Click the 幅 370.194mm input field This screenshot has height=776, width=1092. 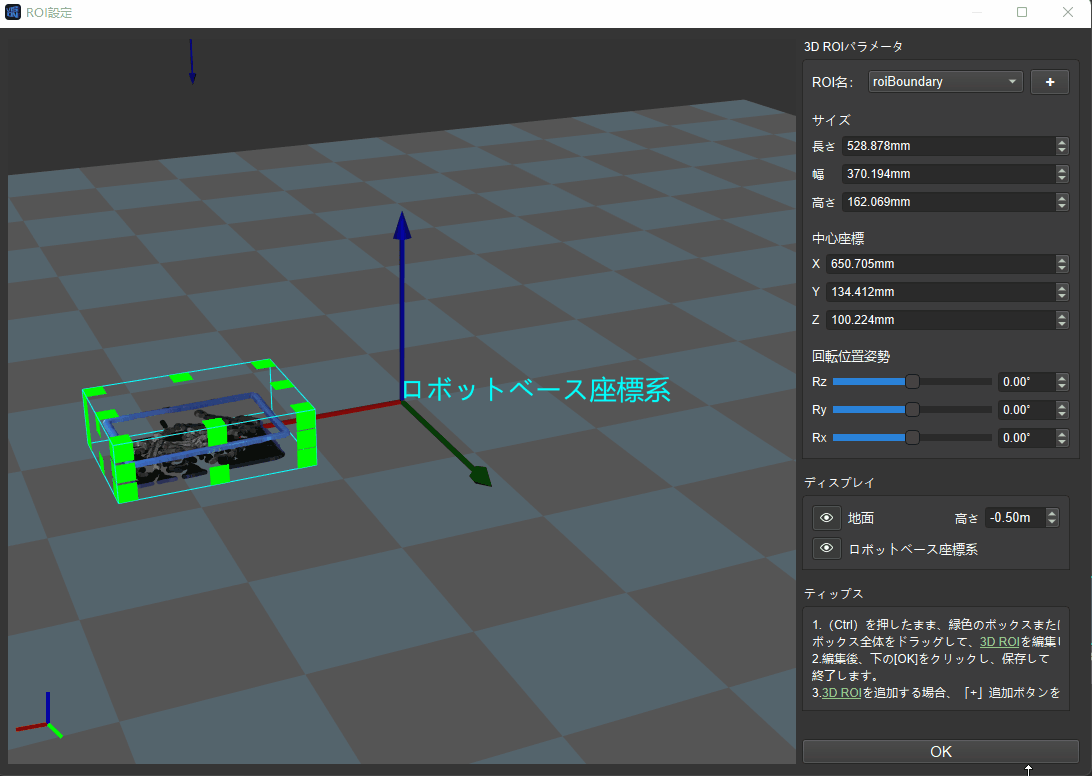(949, 173)
